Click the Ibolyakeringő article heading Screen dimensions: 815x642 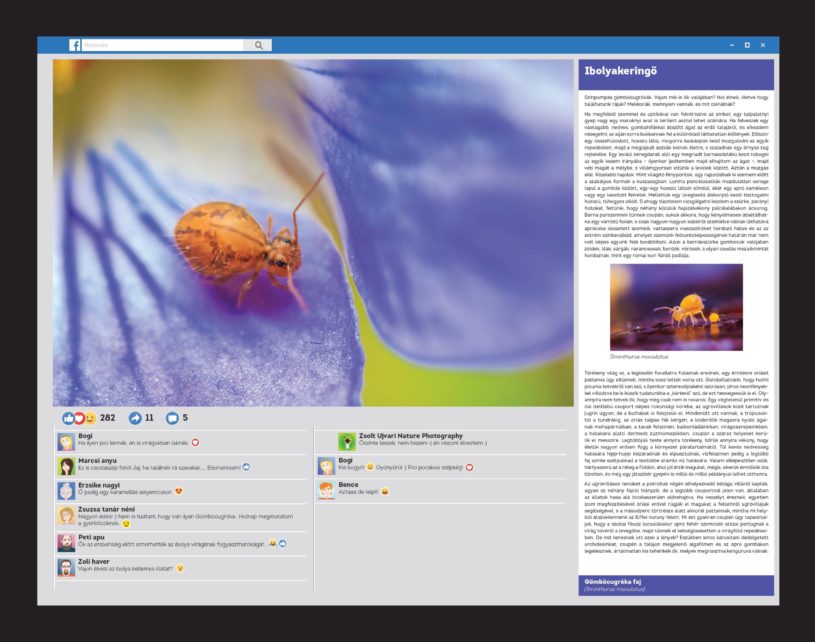(x=618, y=71)
